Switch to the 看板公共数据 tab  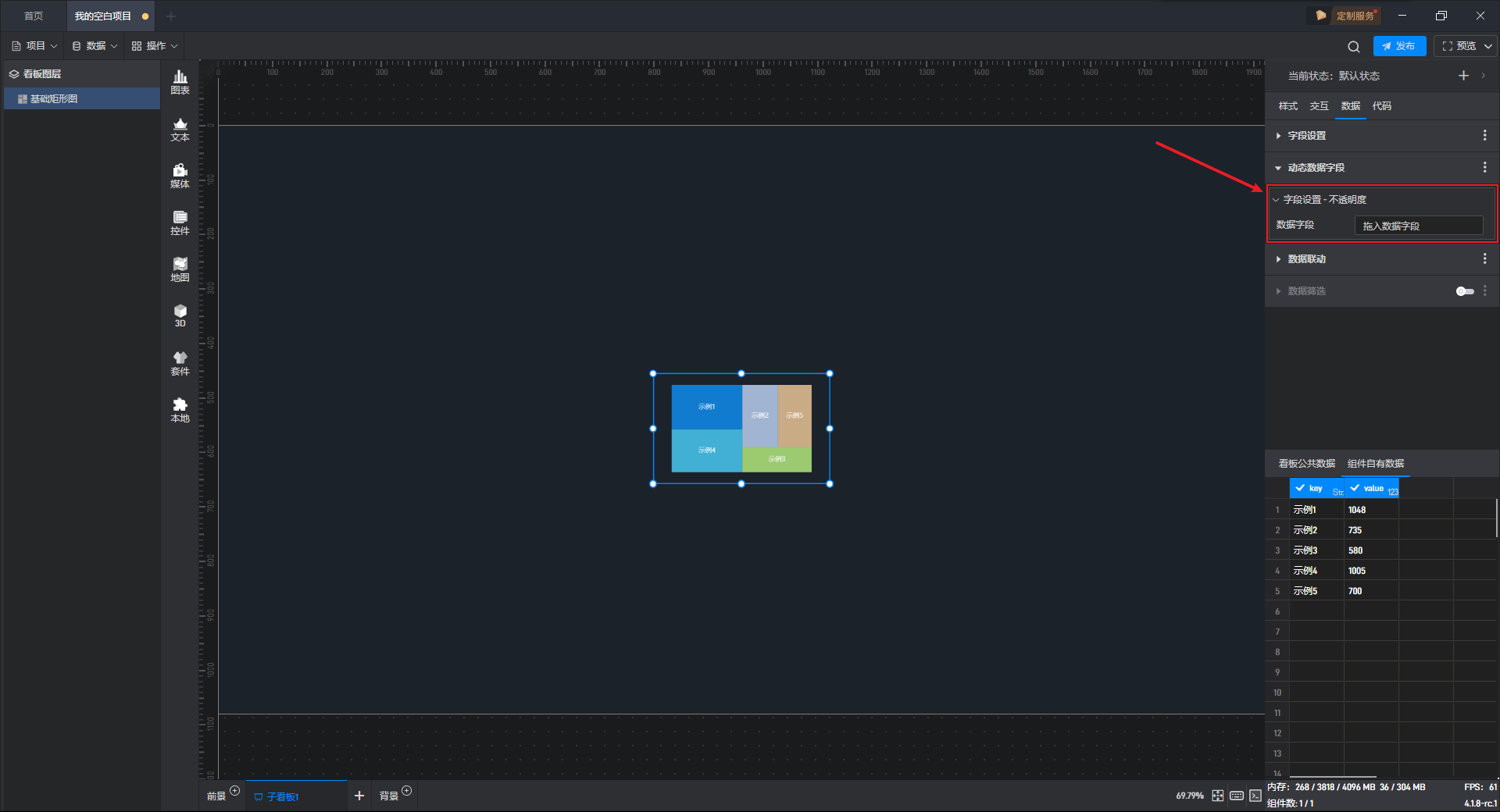[1306, 464]
